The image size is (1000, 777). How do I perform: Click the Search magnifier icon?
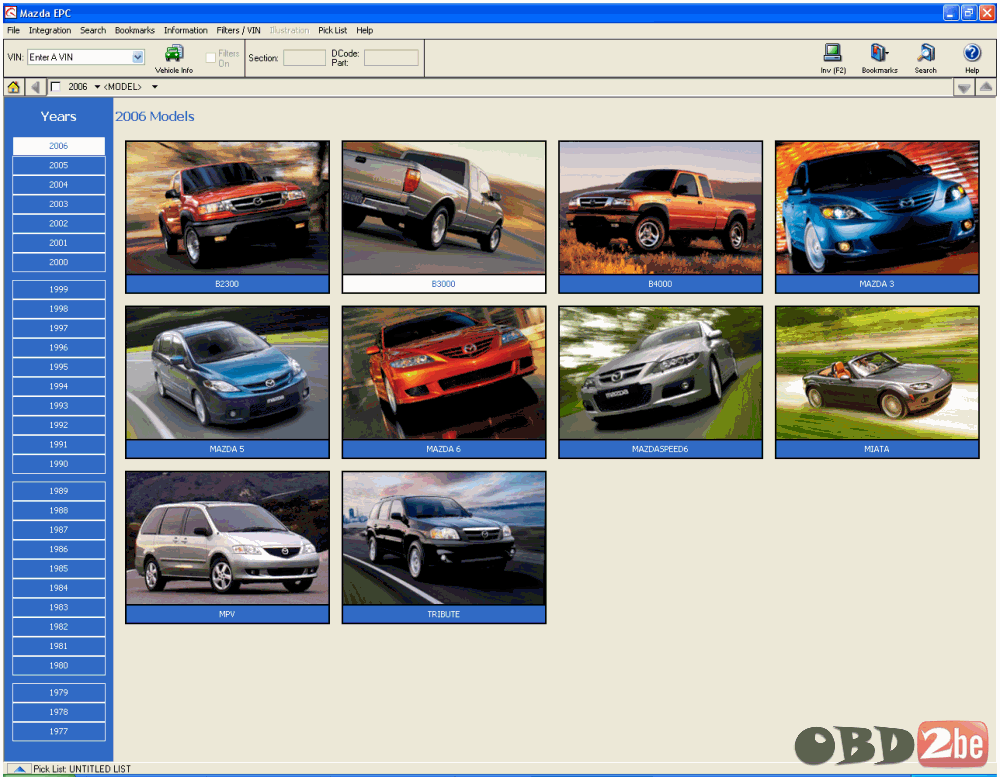[x=925, y=59]
